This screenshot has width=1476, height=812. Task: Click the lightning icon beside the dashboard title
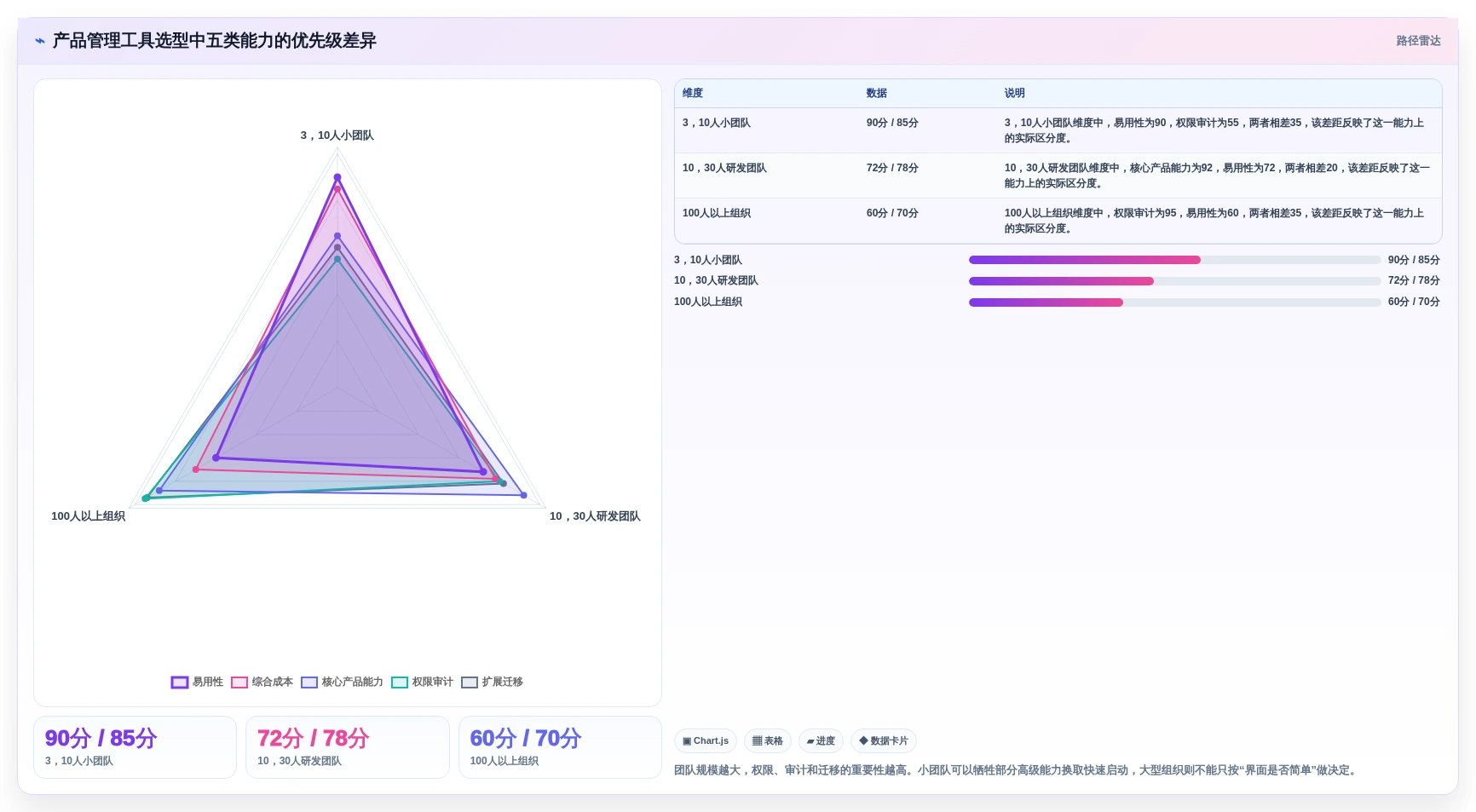coord(40,41)
